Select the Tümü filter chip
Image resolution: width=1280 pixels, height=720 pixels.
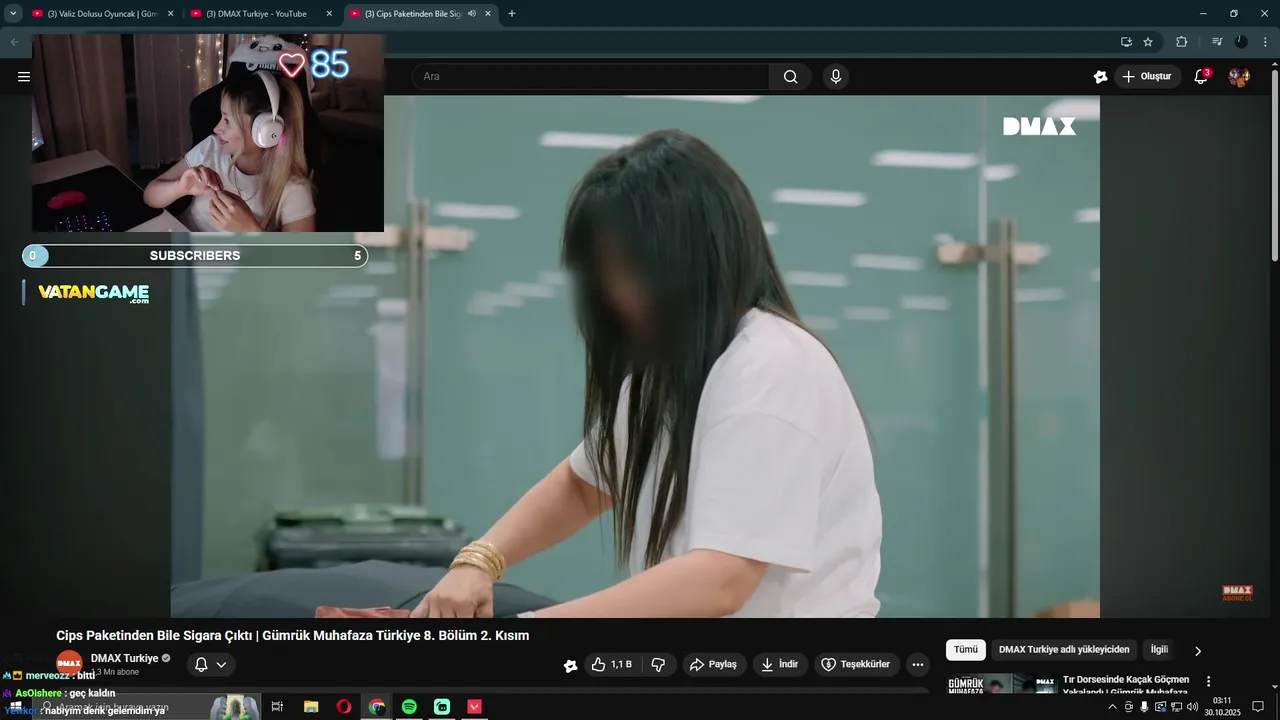click(965, 650)
